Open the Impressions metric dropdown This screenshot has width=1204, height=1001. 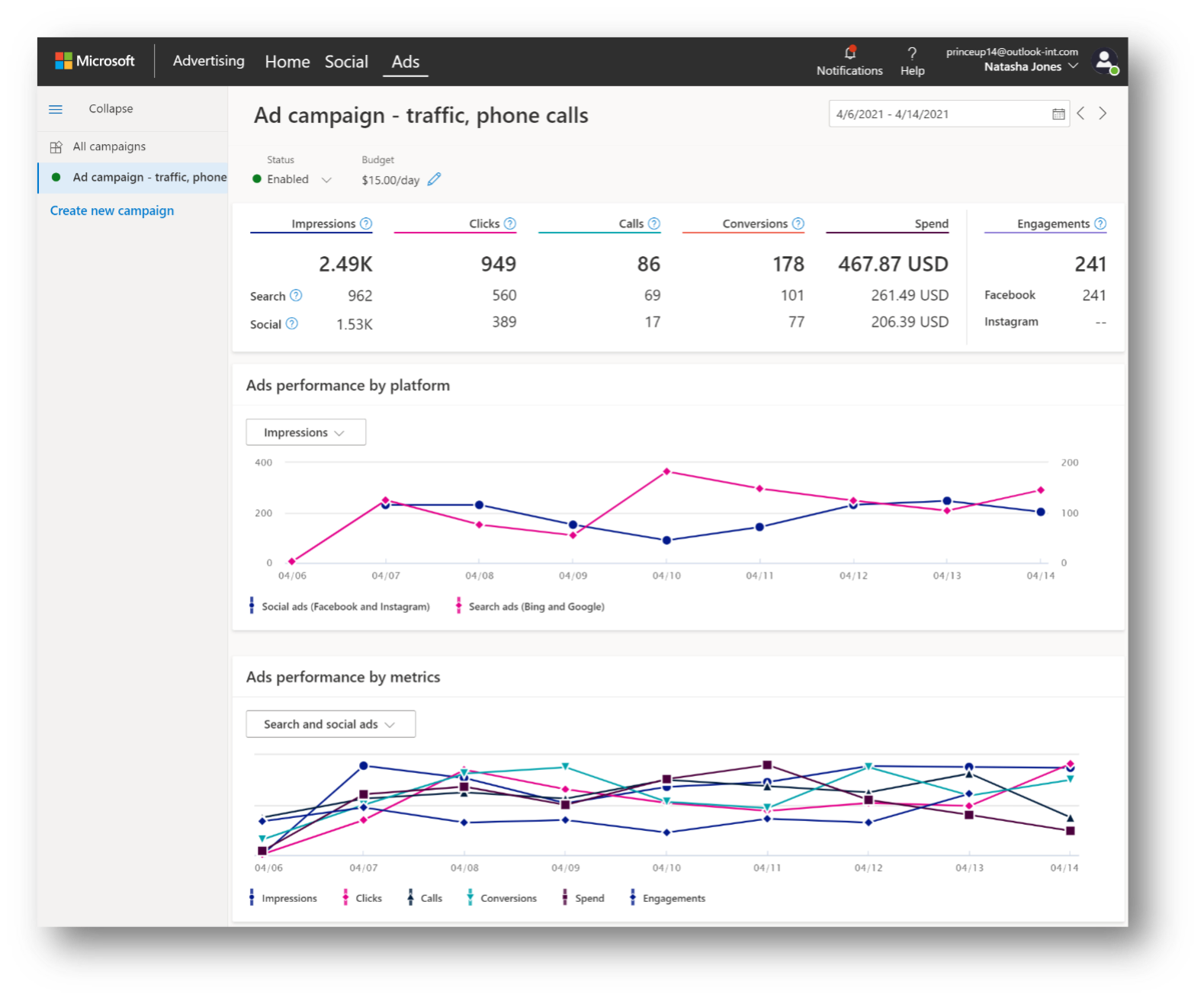[305, 432]
